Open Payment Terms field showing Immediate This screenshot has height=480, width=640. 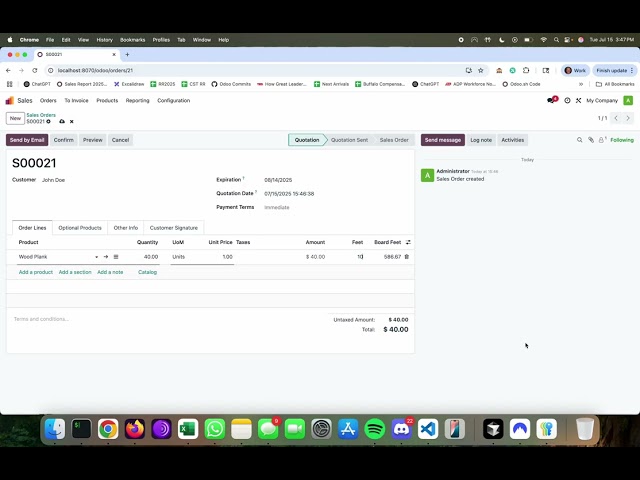coord(277,207)
